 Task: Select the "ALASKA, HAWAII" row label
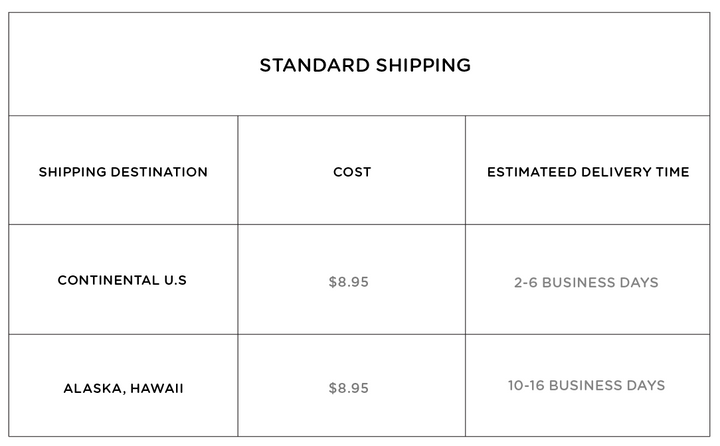click(123, 389)
